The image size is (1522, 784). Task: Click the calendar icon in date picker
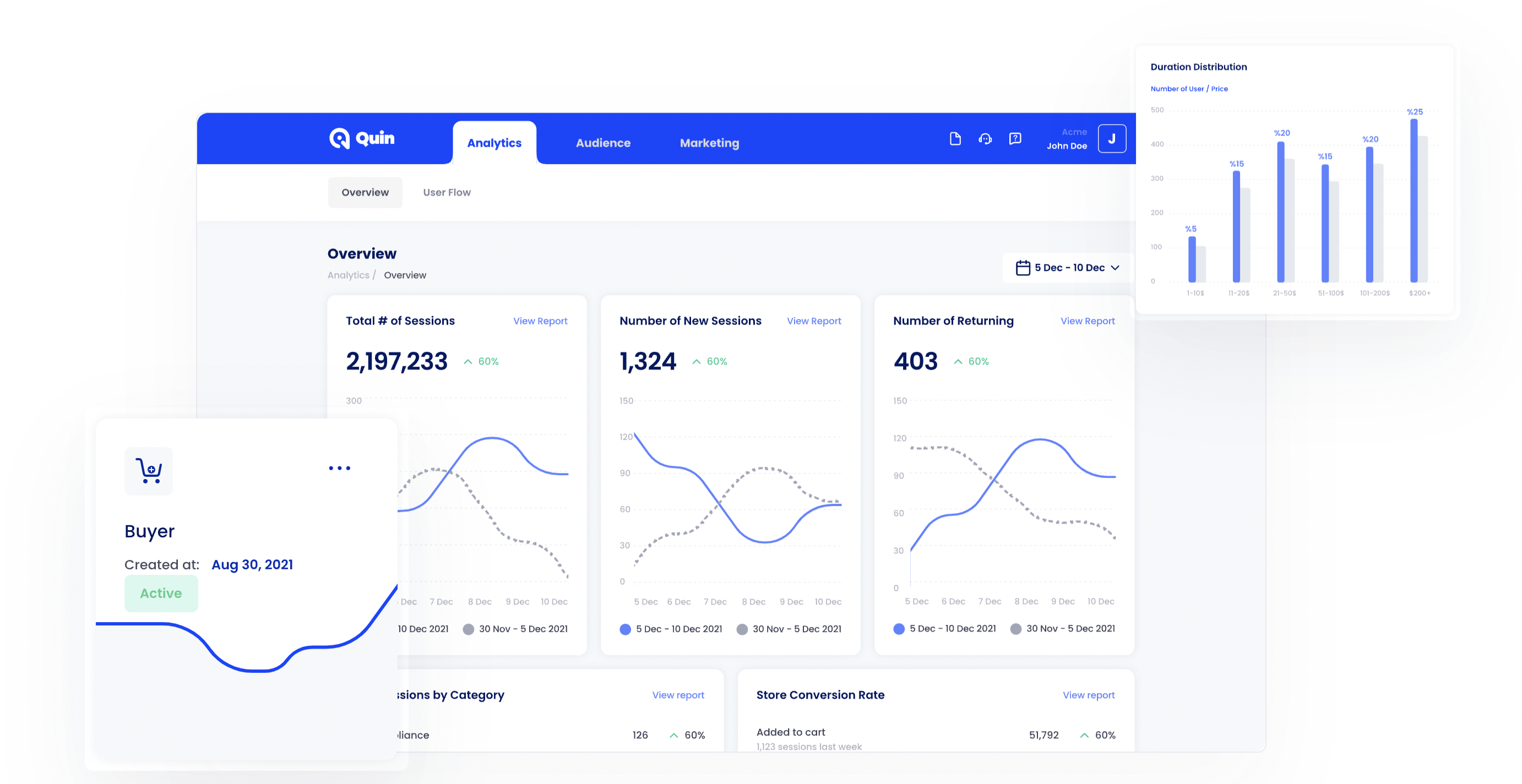pos(1022,268)
